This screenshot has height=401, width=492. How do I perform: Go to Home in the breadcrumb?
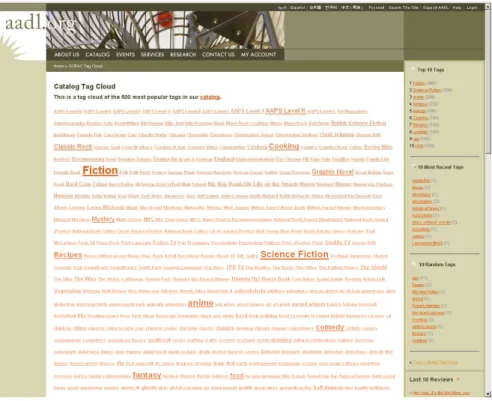[x=59, y=66]
